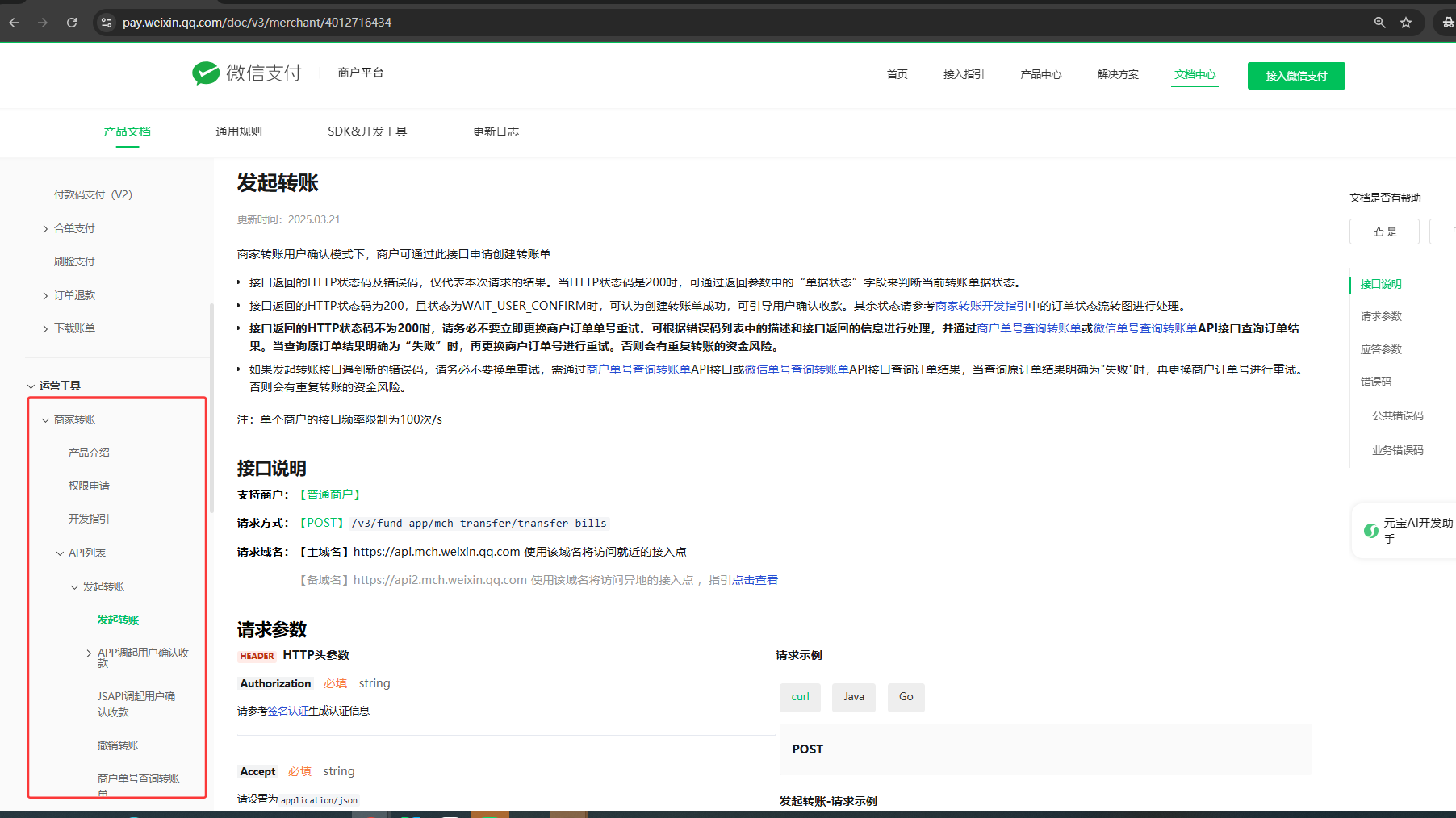1456x818 pixels.
Task: Open the 签名认证 hyperlink
Action: coord(288,711)
